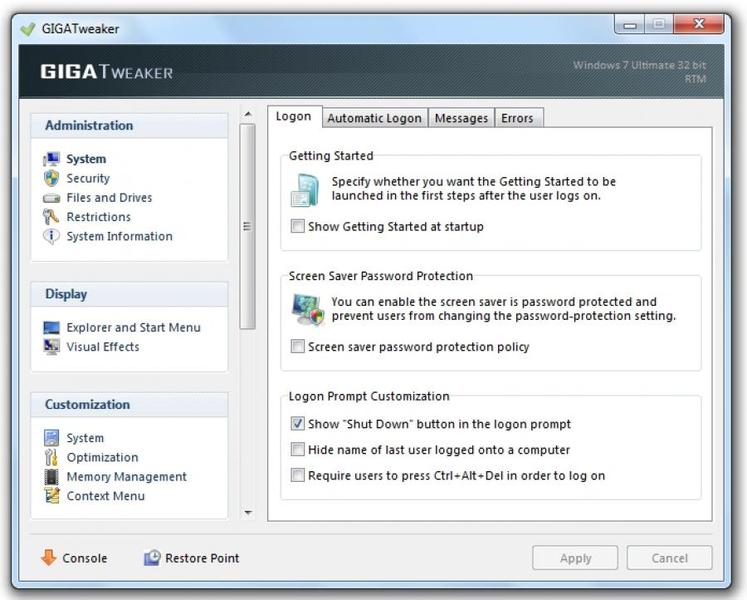
Task: Click the Context Menu icon
Action: pos(52,496)
